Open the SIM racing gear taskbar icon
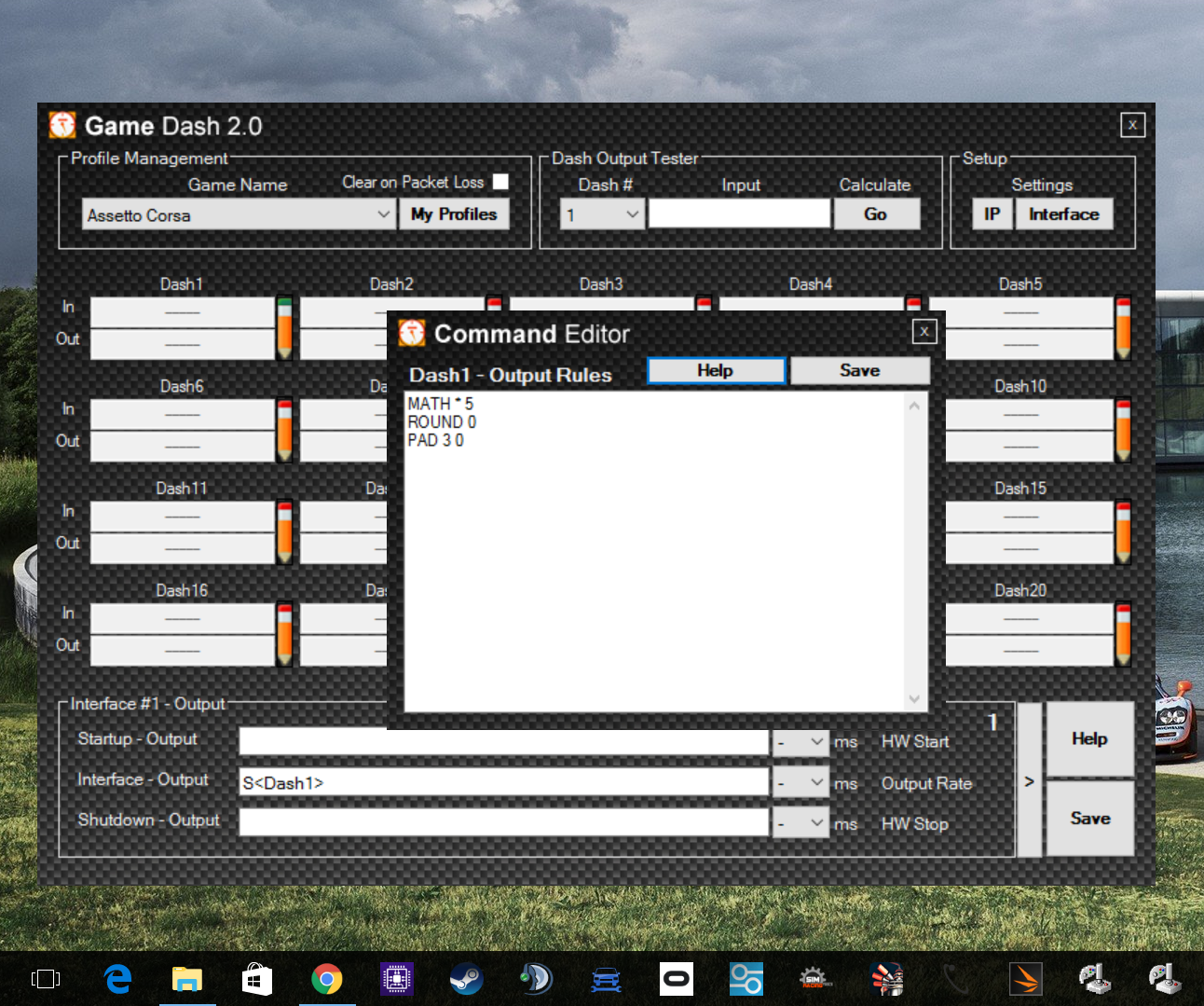The width and height of the screenshot is (1204, 1006). pyautogui.click(x=816, y=979)
